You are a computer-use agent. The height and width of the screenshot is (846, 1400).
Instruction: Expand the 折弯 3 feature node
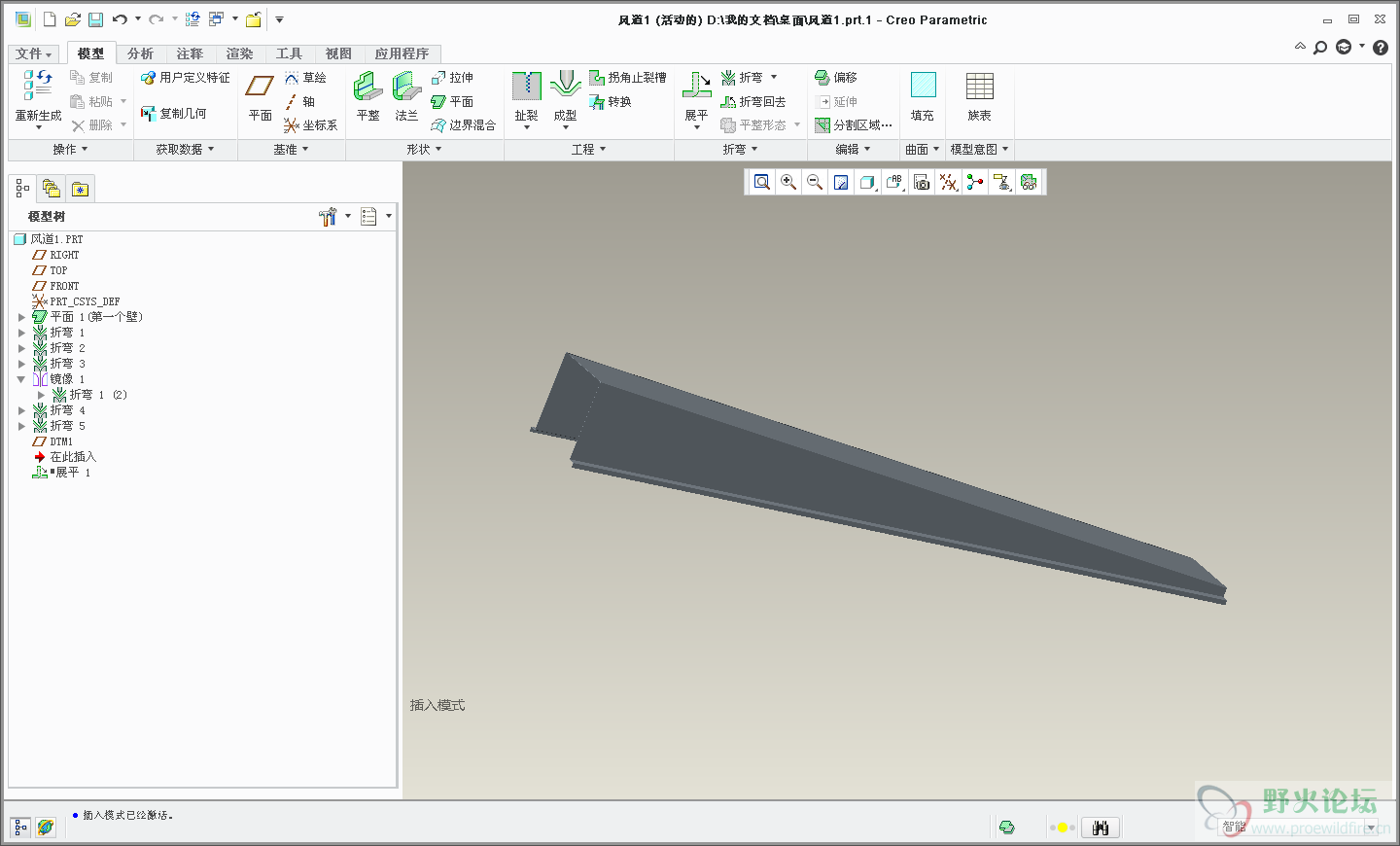21,364
